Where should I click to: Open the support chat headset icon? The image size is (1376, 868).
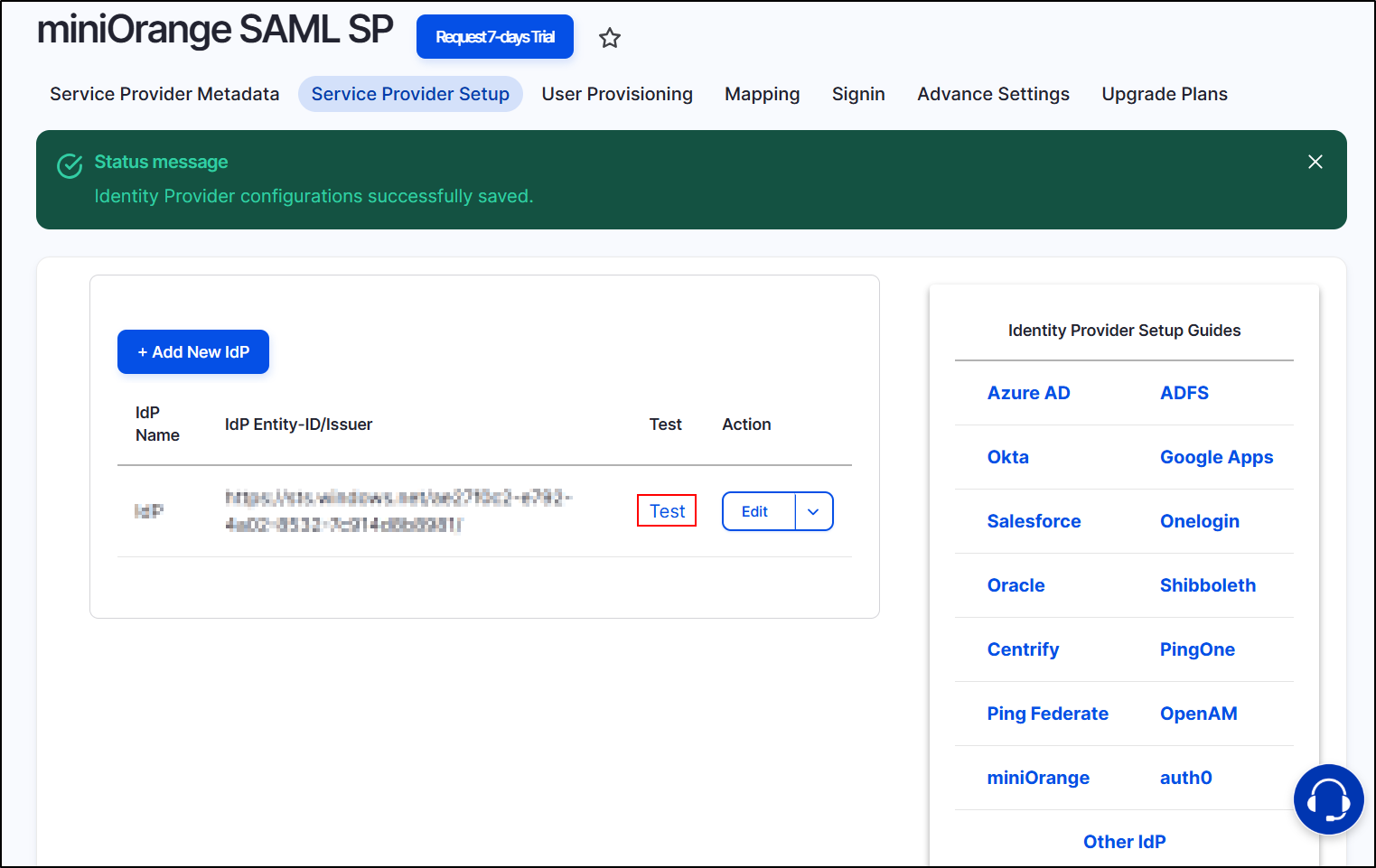(x=1328, y=799)
